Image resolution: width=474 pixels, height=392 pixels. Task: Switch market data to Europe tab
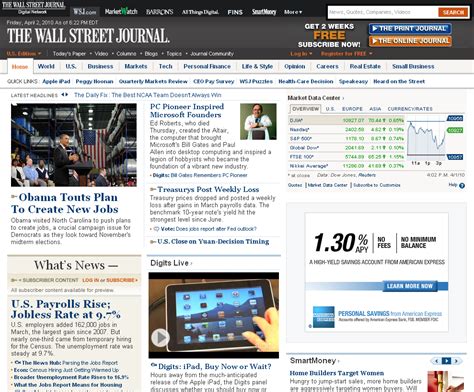pos(352,109)
